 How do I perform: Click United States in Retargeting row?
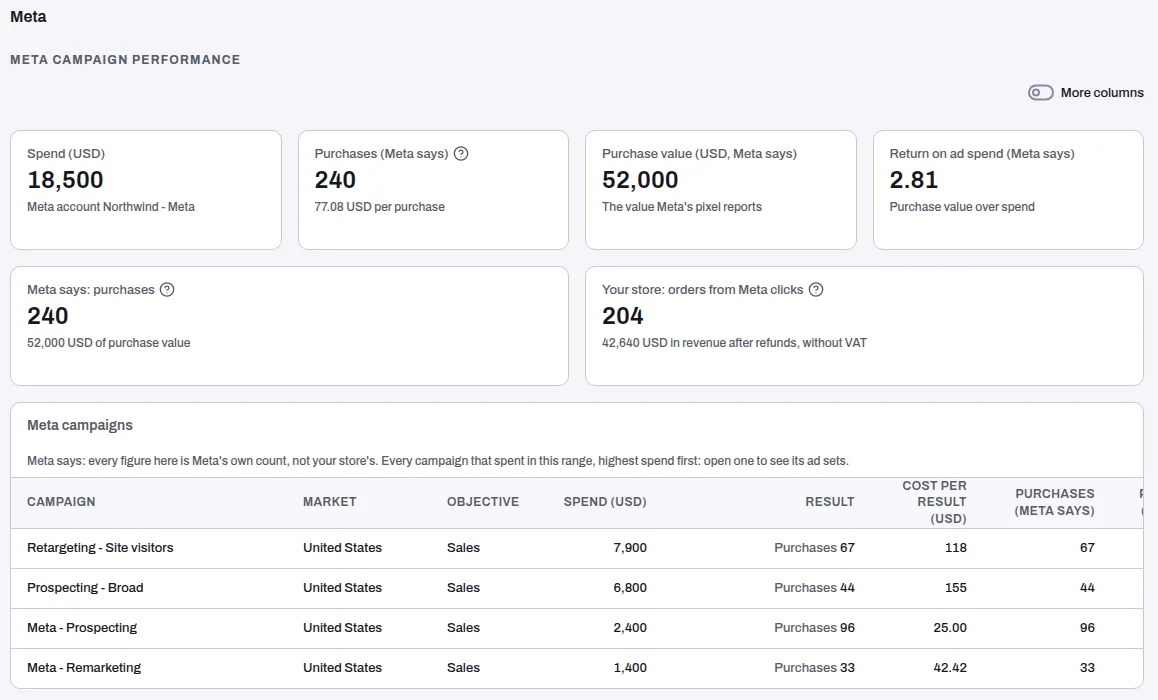click(342, 548)
